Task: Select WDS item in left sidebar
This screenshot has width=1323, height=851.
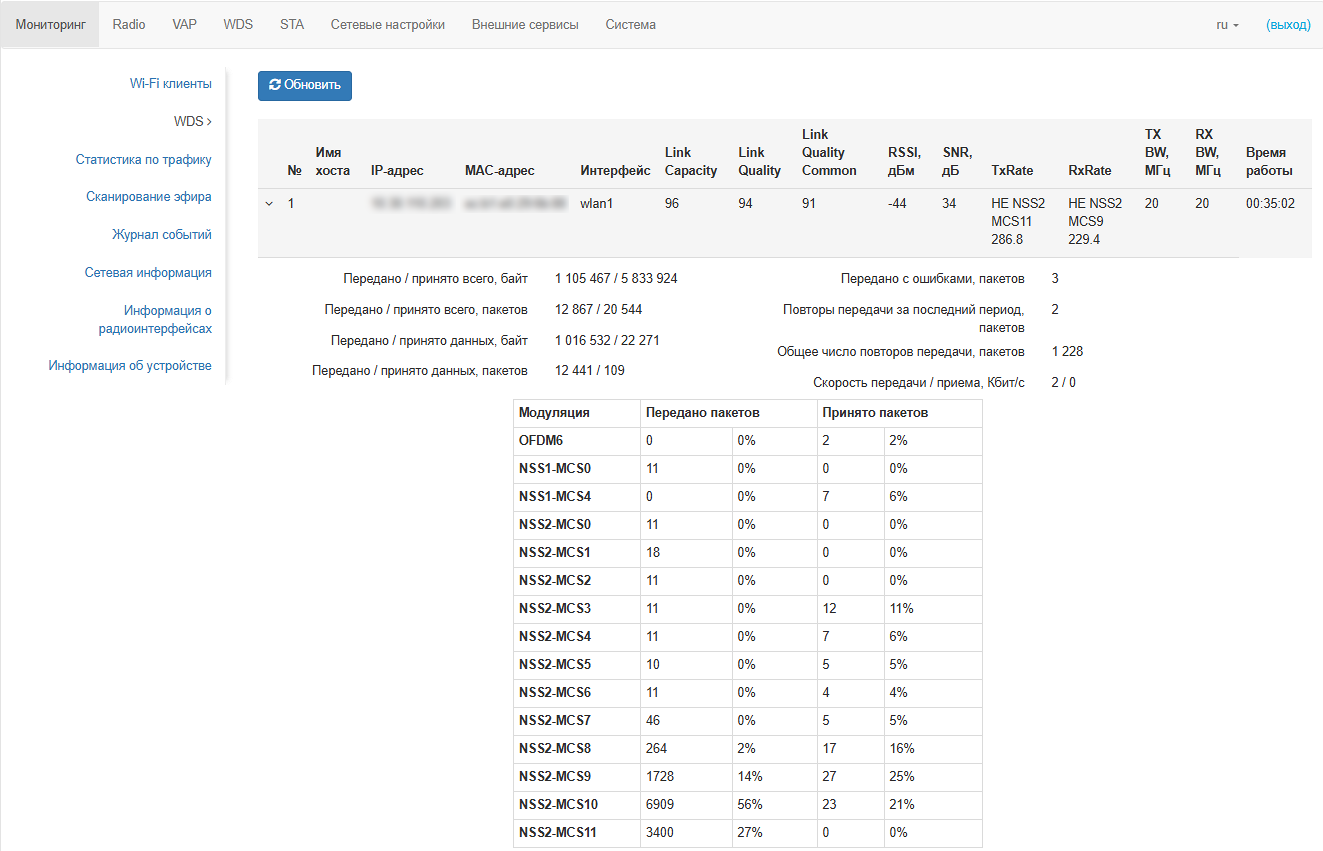Action: (x=192, y=122)
